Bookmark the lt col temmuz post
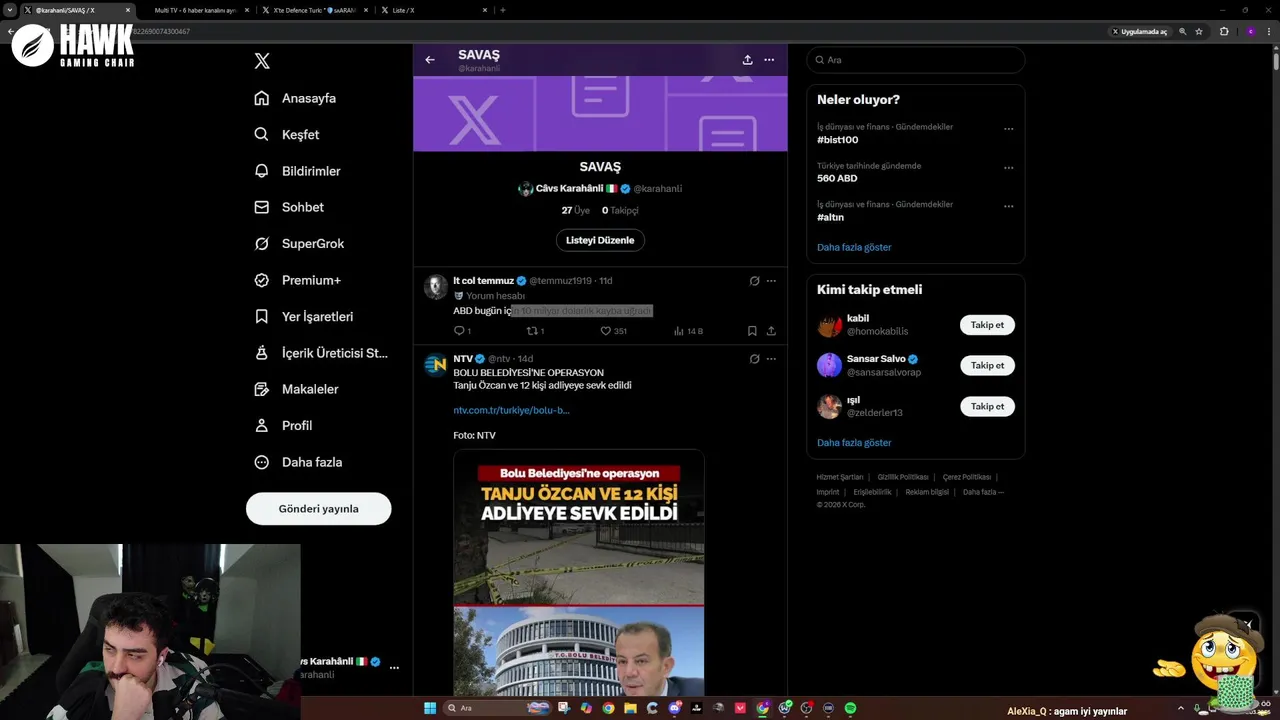The height and width of the screenshot is (720, 1280). click(x=752, y=331)
